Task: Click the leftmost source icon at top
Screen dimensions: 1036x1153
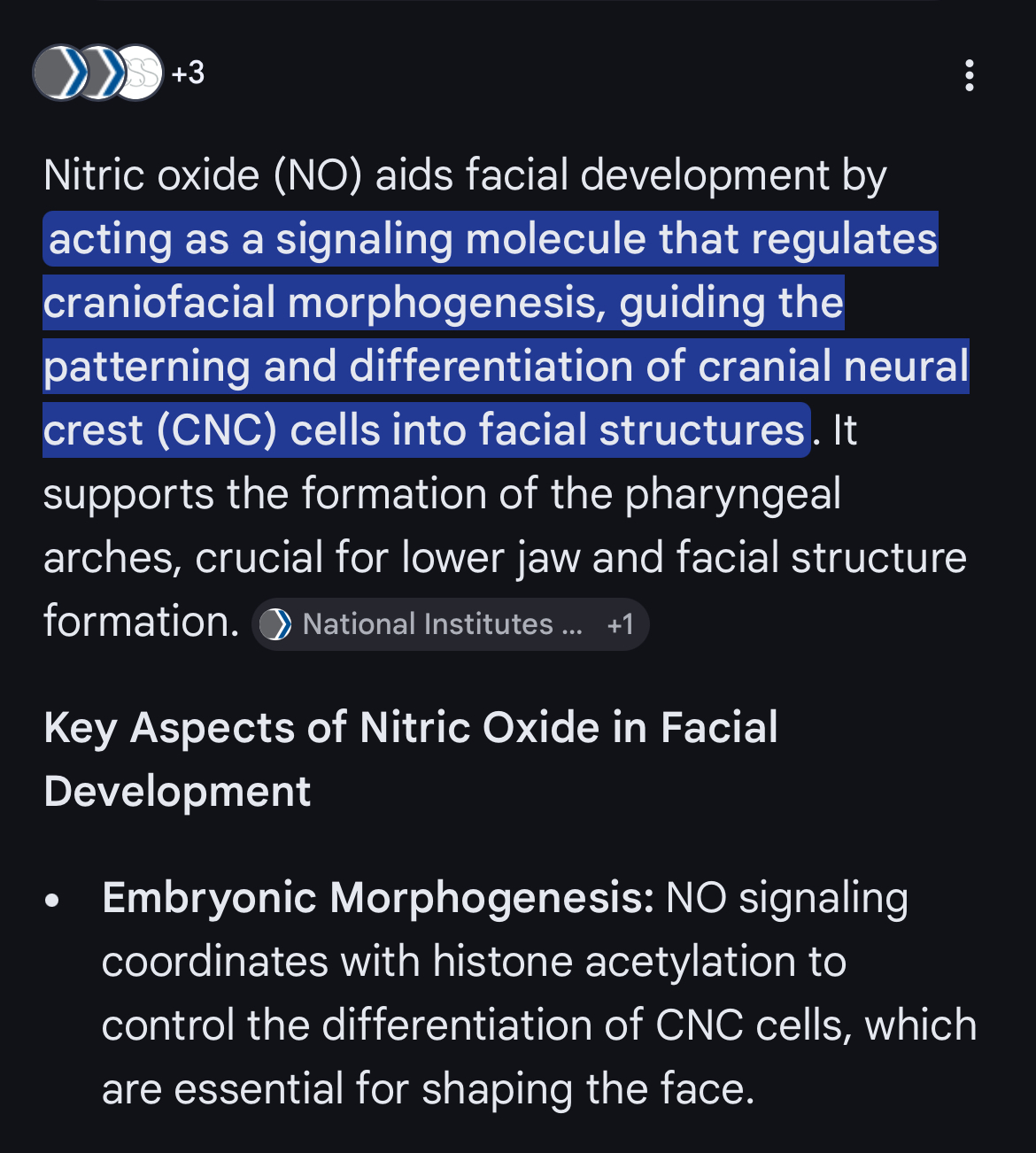Action: (x=57, y=73)
